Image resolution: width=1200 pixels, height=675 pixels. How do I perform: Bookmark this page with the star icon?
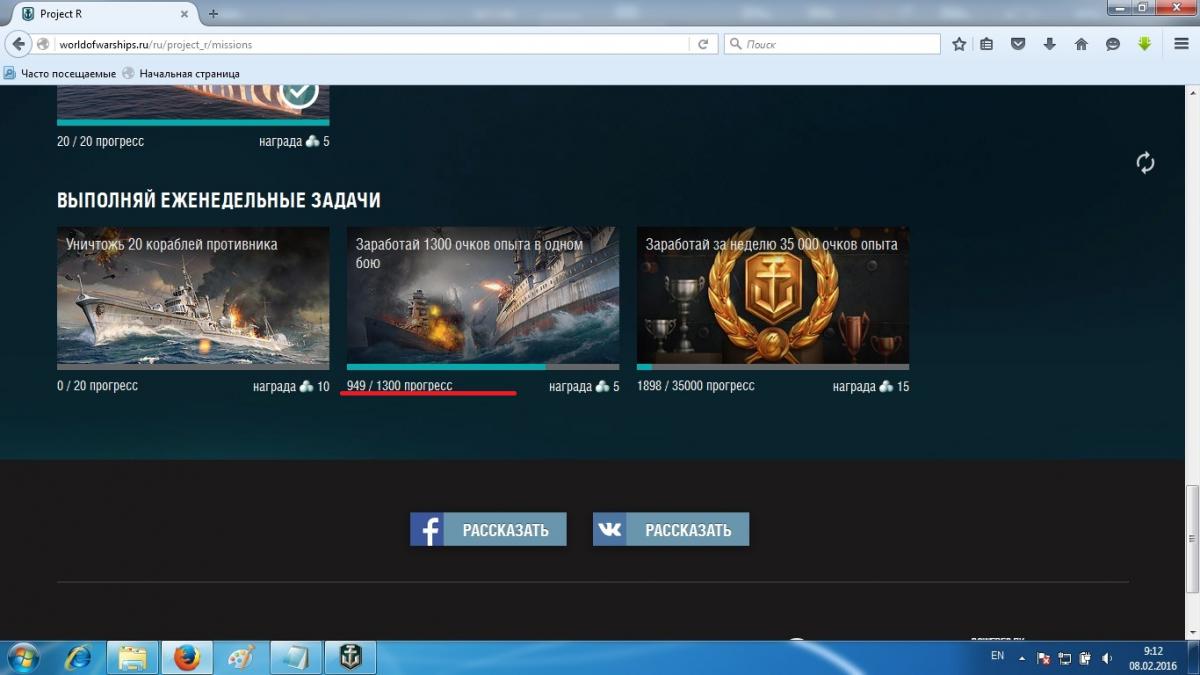959,44
